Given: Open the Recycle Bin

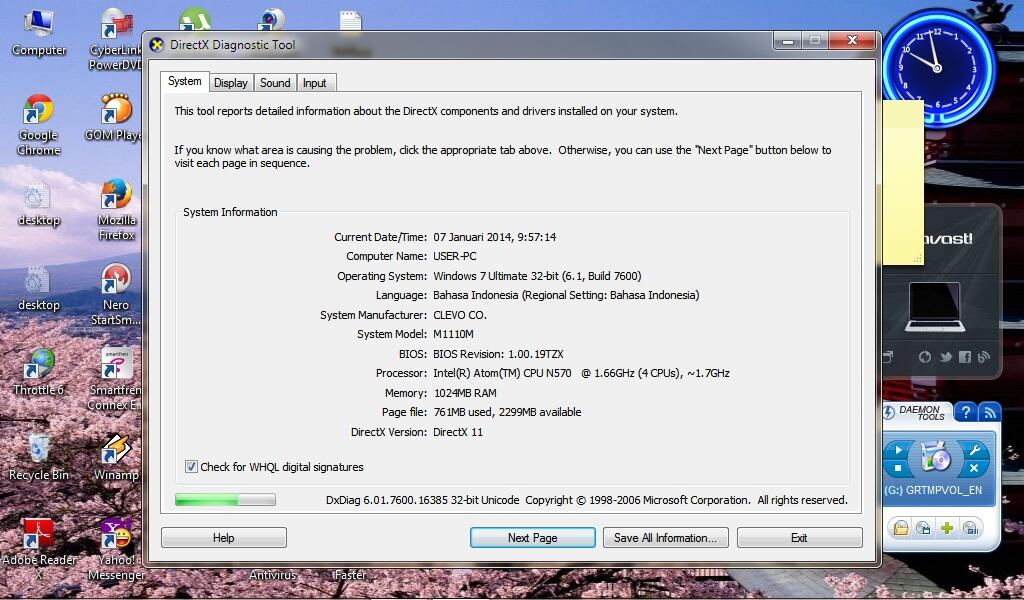Looking at the screenshot, I should tap(39, 457).
